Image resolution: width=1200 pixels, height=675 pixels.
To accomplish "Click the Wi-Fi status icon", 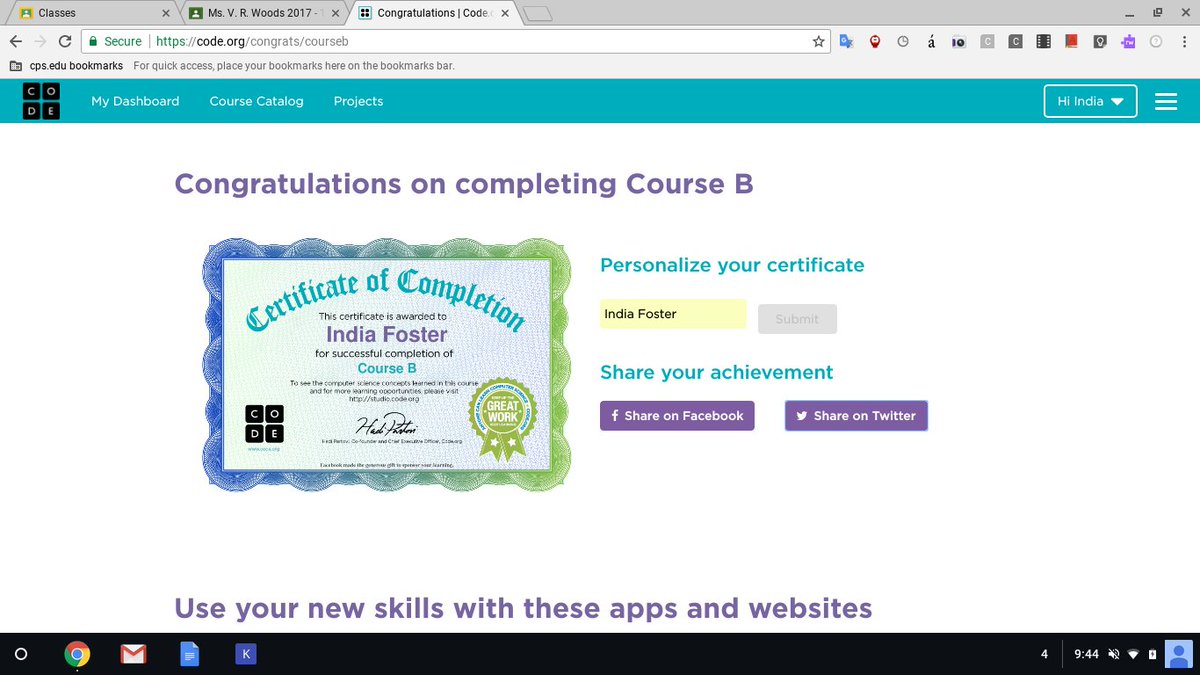I will point(1133,654).
